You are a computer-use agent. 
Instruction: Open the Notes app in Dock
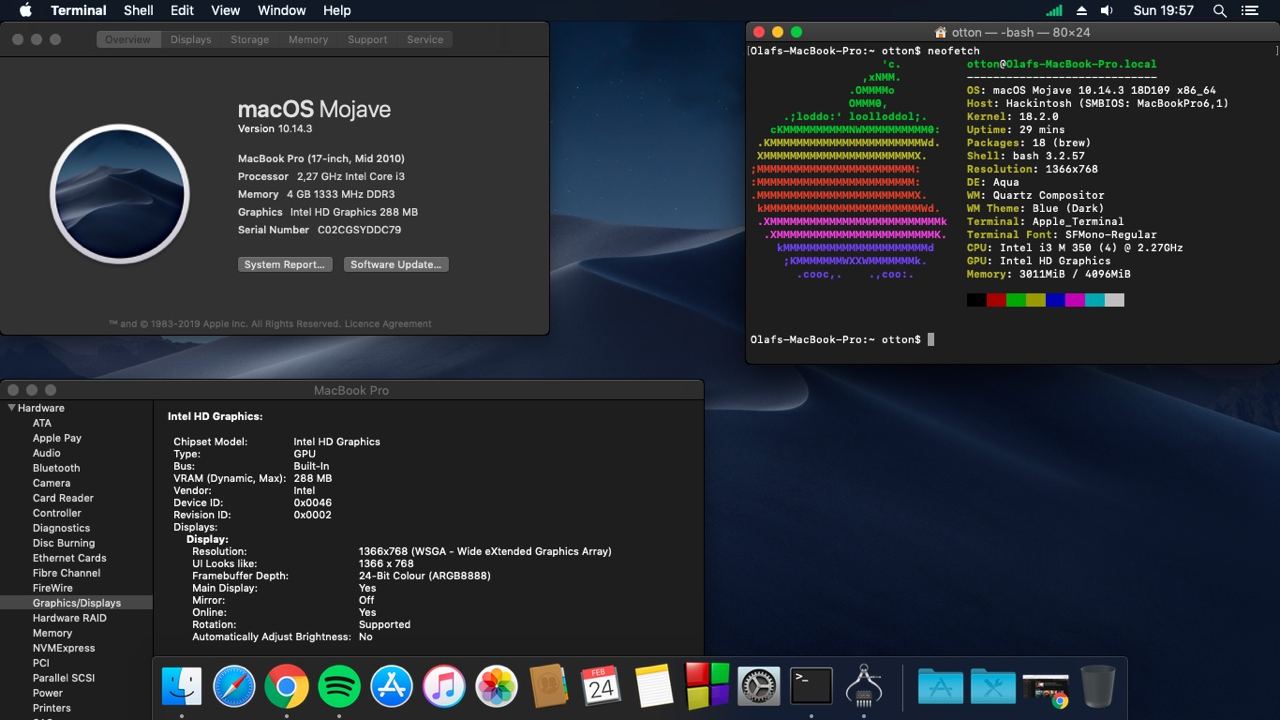(654, 687)
